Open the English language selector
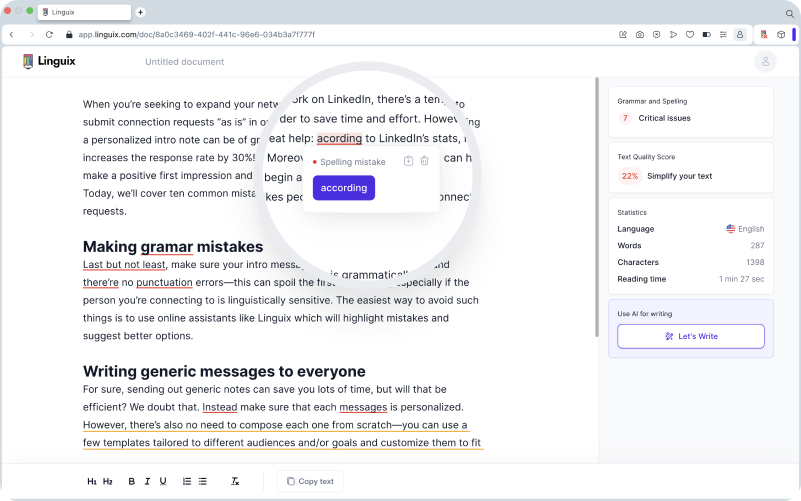Viewport: 801px width, 501px height. coord(745,229)
